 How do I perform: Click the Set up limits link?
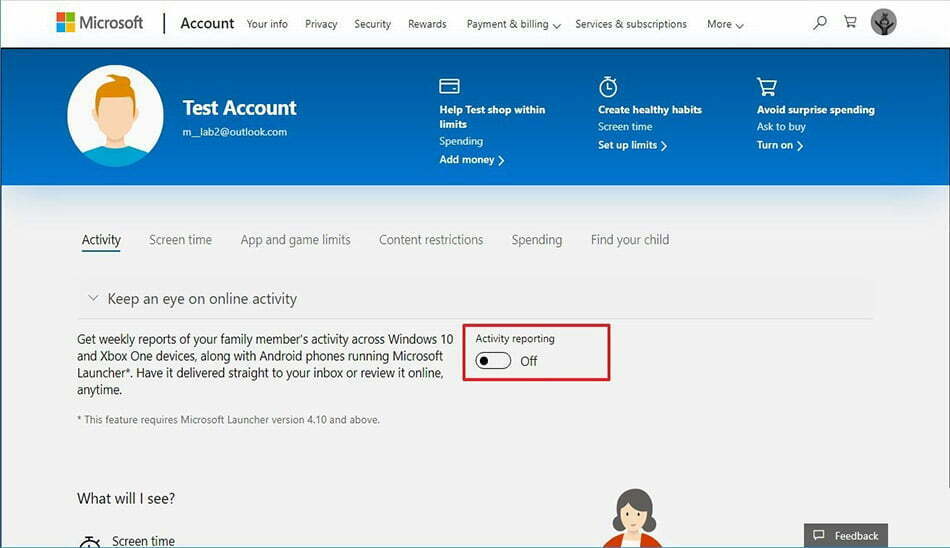(x=632, y=145)
